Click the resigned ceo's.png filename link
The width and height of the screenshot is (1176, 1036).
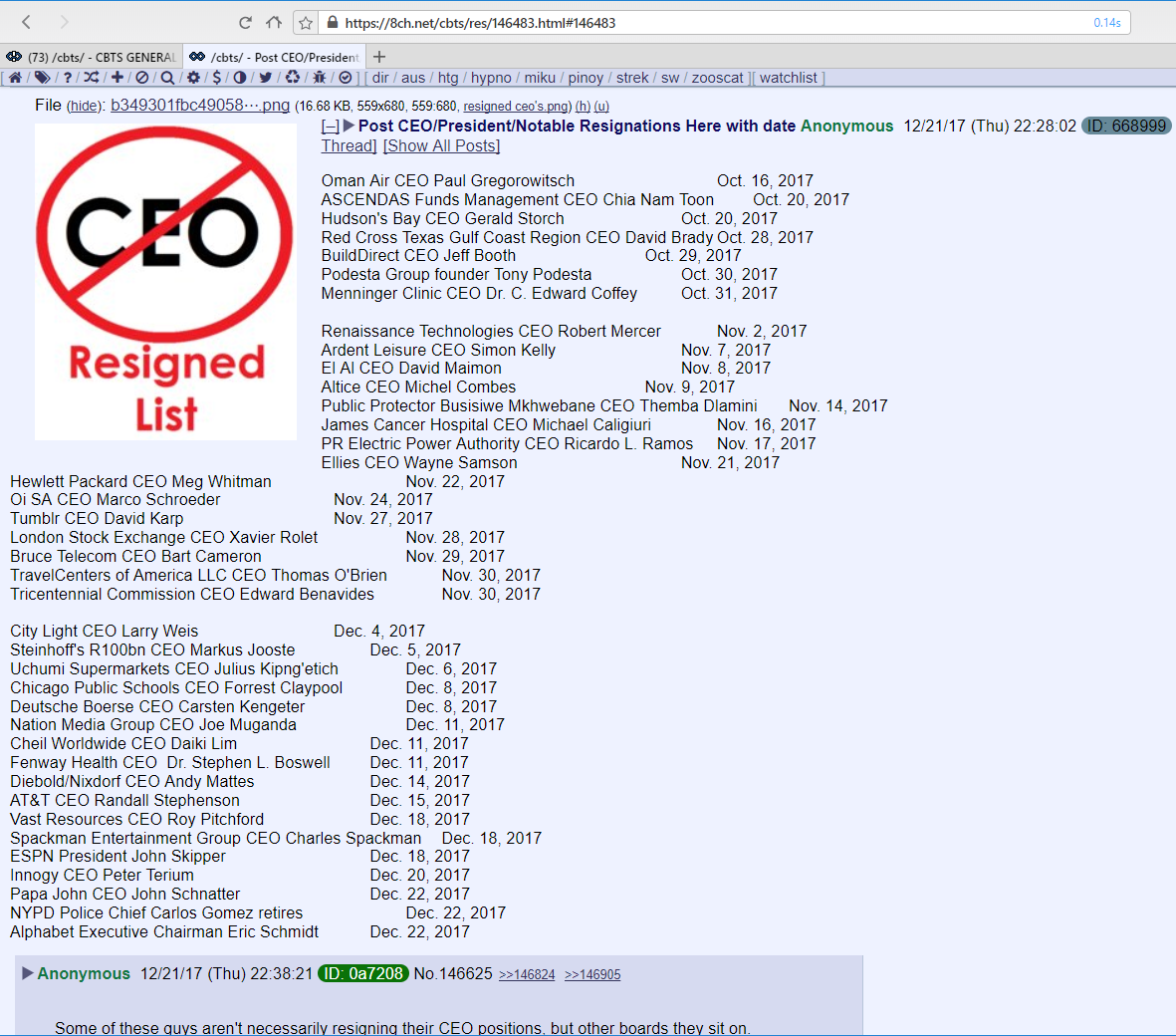point(516,107)
